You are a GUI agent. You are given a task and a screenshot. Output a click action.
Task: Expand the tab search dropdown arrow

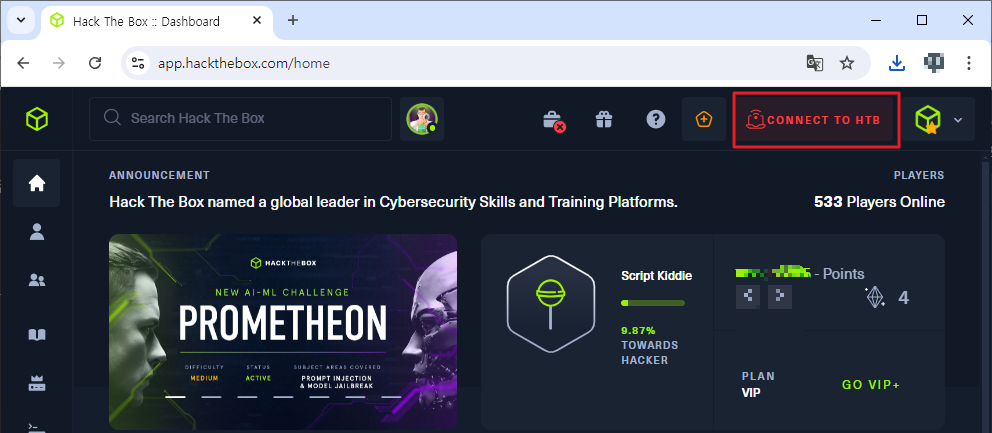[21, 20]
